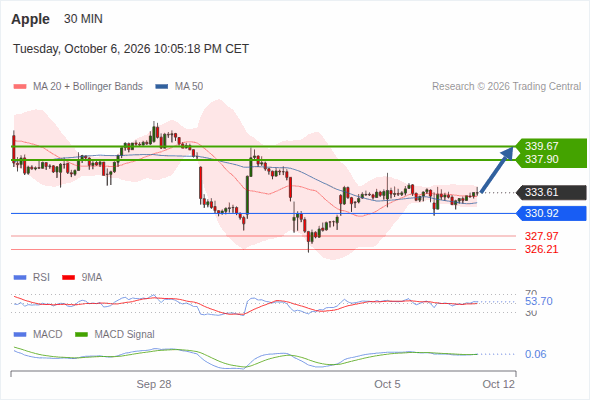Click the MACD value 0.06
This screenshot has width=590, height=400.
click(x=536, y=354)
